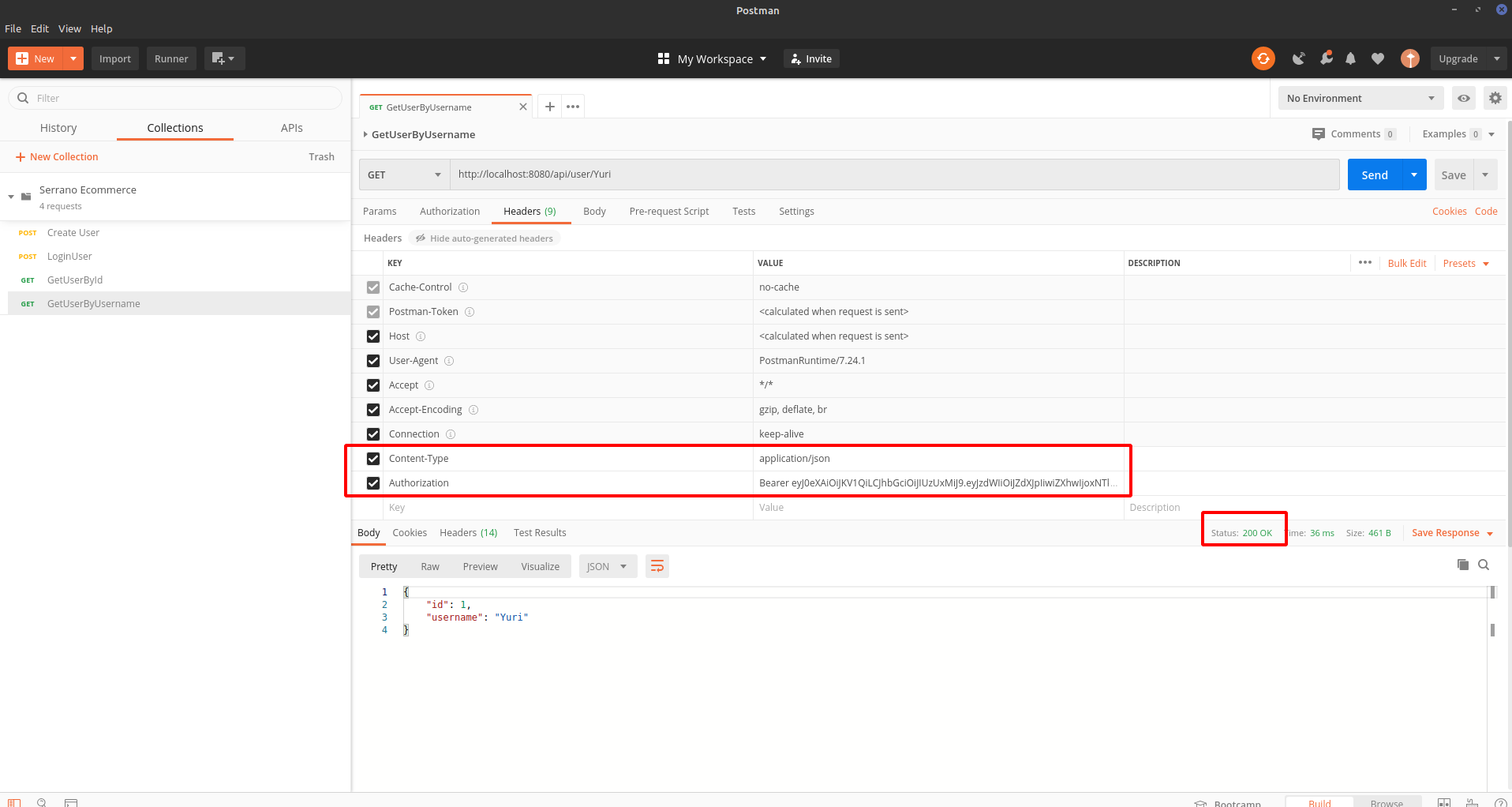Open the Runner
The height and width of the screenshot is (807, 1512).
coord(171,58)
